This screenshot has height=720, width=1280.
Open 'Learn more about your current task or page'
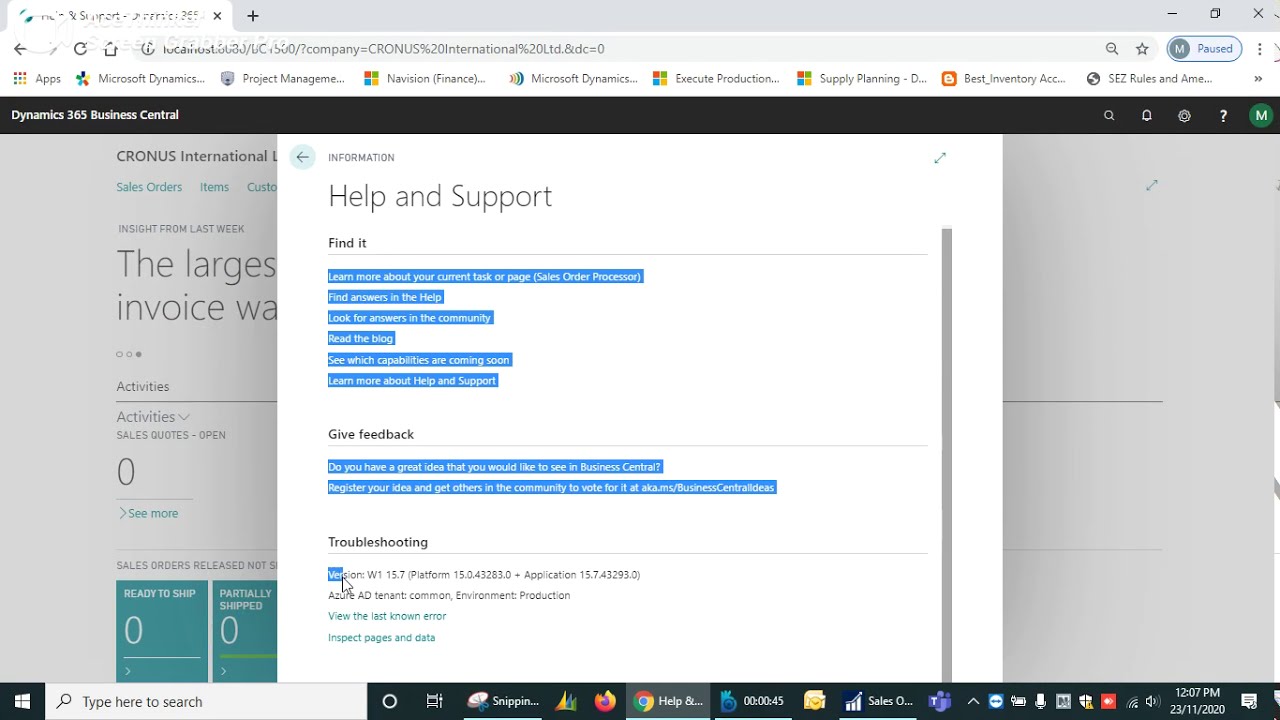pyautogui.click(x=485, y=276)
